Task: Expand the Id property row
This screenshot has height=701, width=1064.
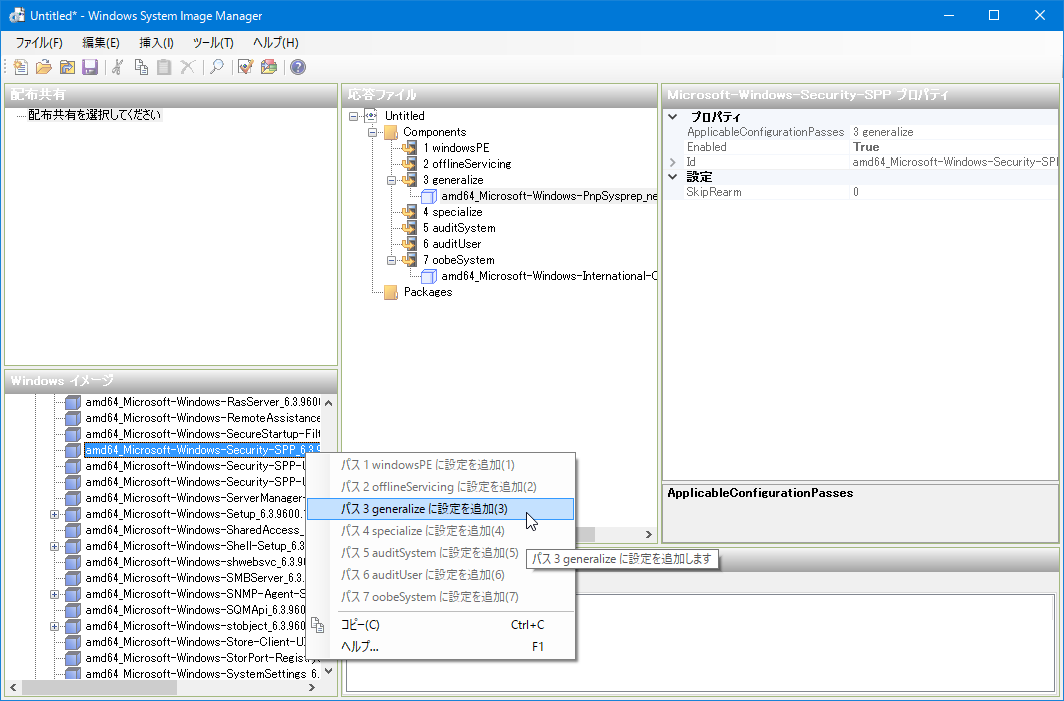Action: click(x=672, y=162)
